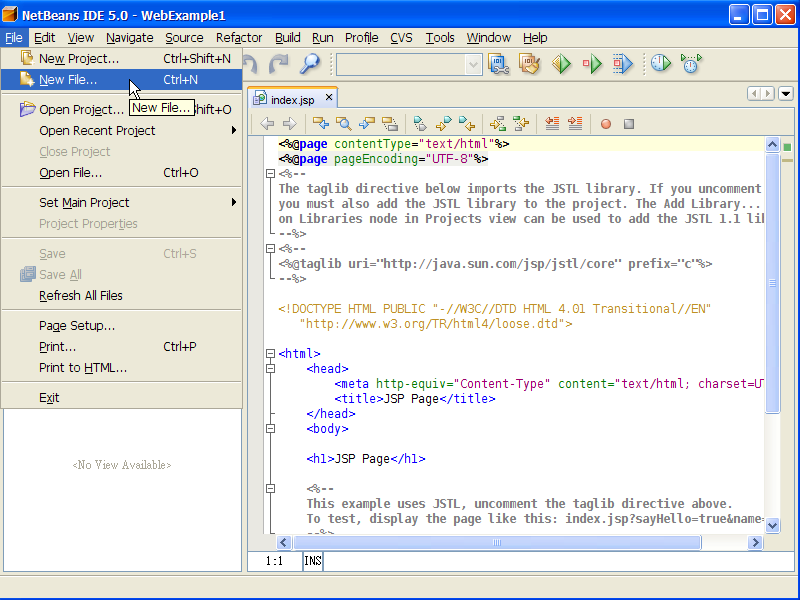Click the vertical scrollbar thumb in editor
This screenshot has width=800, height=600.
click(772, 283)
